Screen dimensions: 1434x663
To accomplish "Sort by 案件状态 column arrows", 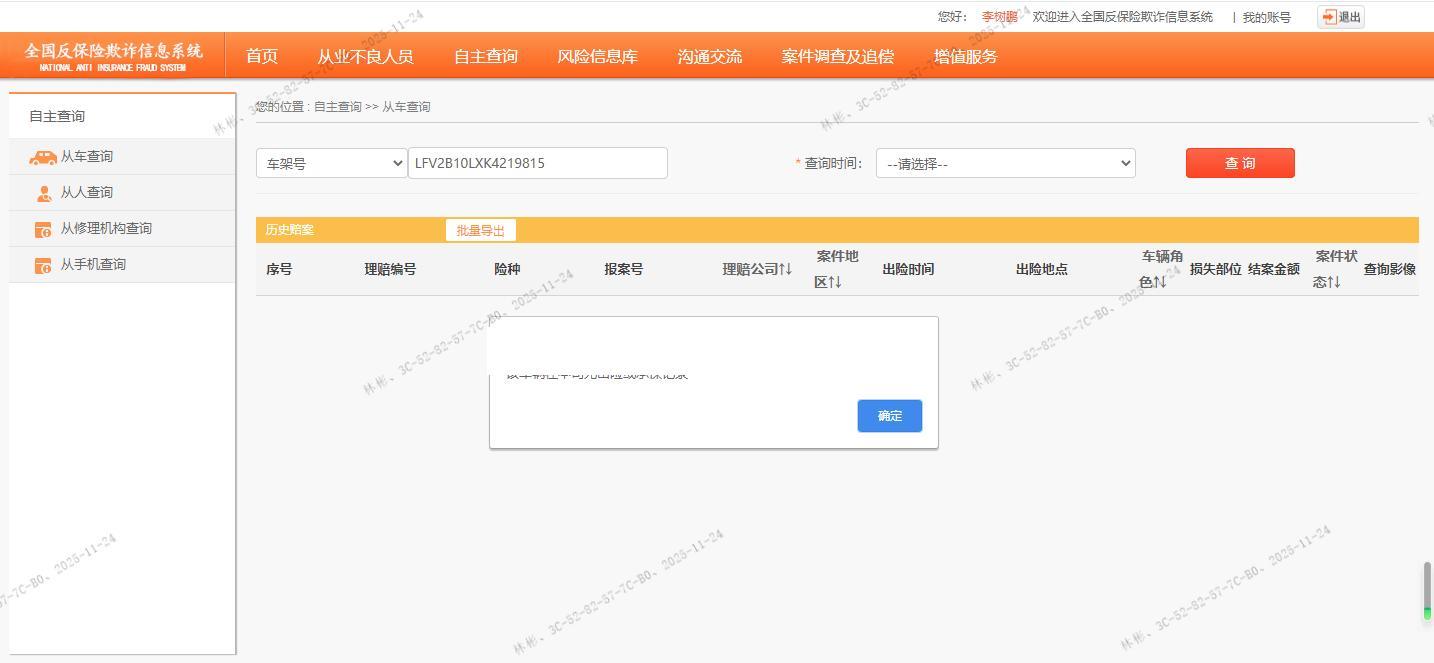I will click(1333, 282).
